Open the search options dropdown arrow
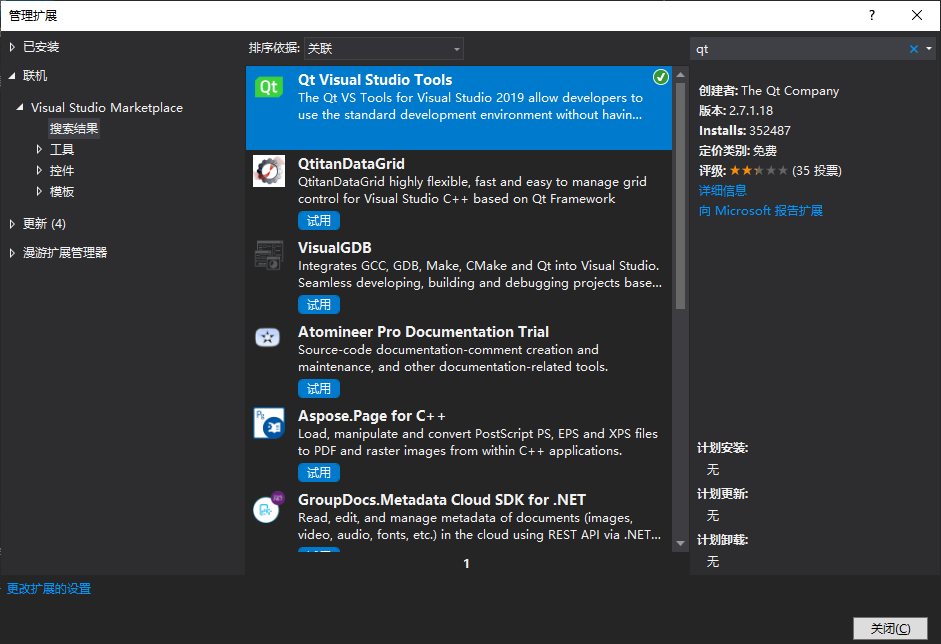This screenshot has width=941, height=644. (928, 49)
